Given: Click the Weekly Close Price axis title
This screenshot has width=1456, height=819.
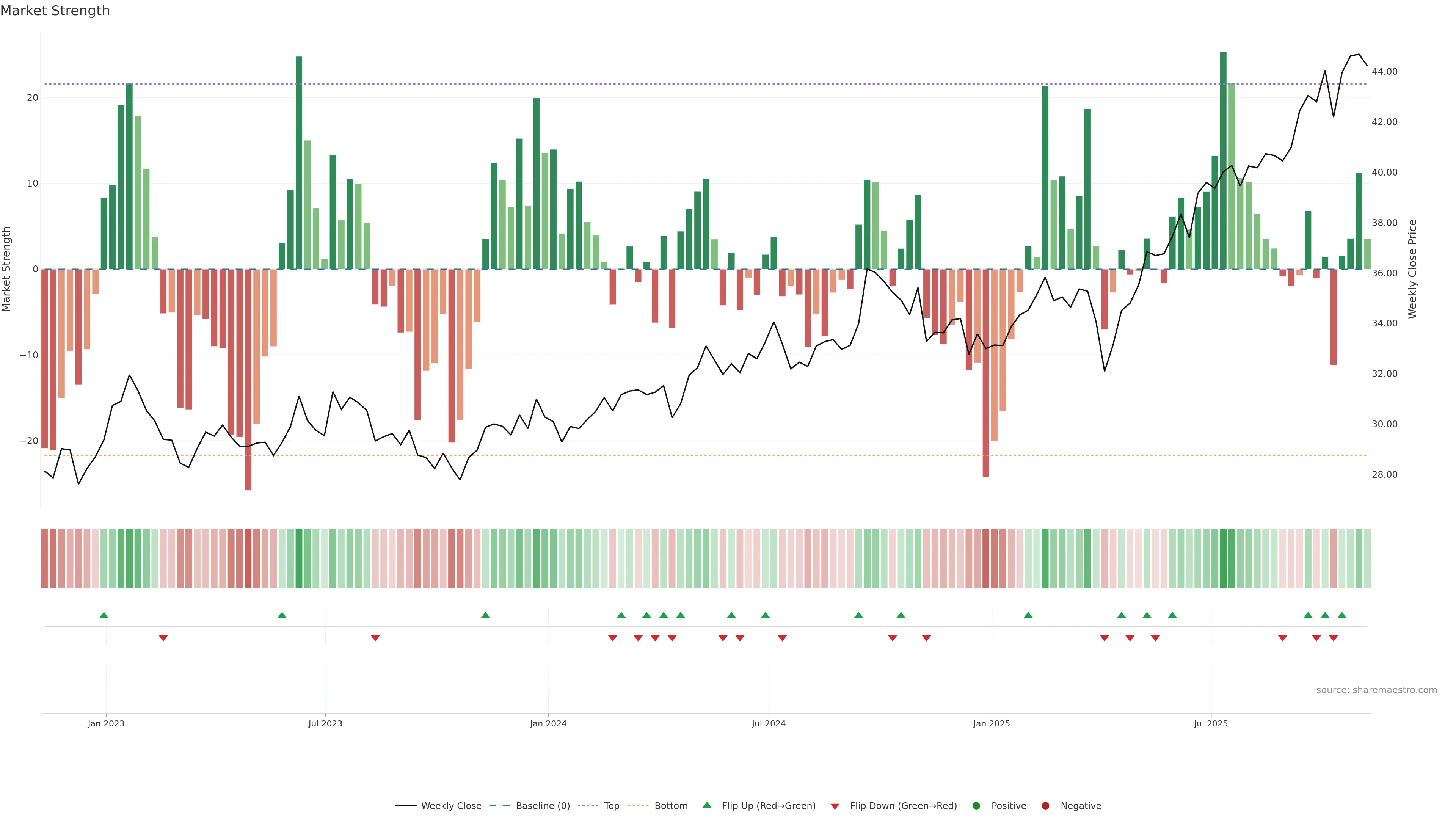Looking at the screenshot, I should click(1412, 269).
